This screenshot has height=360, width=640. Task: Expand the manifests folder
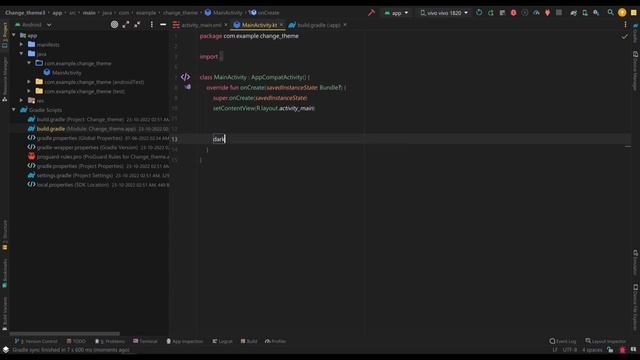point(21,44)
